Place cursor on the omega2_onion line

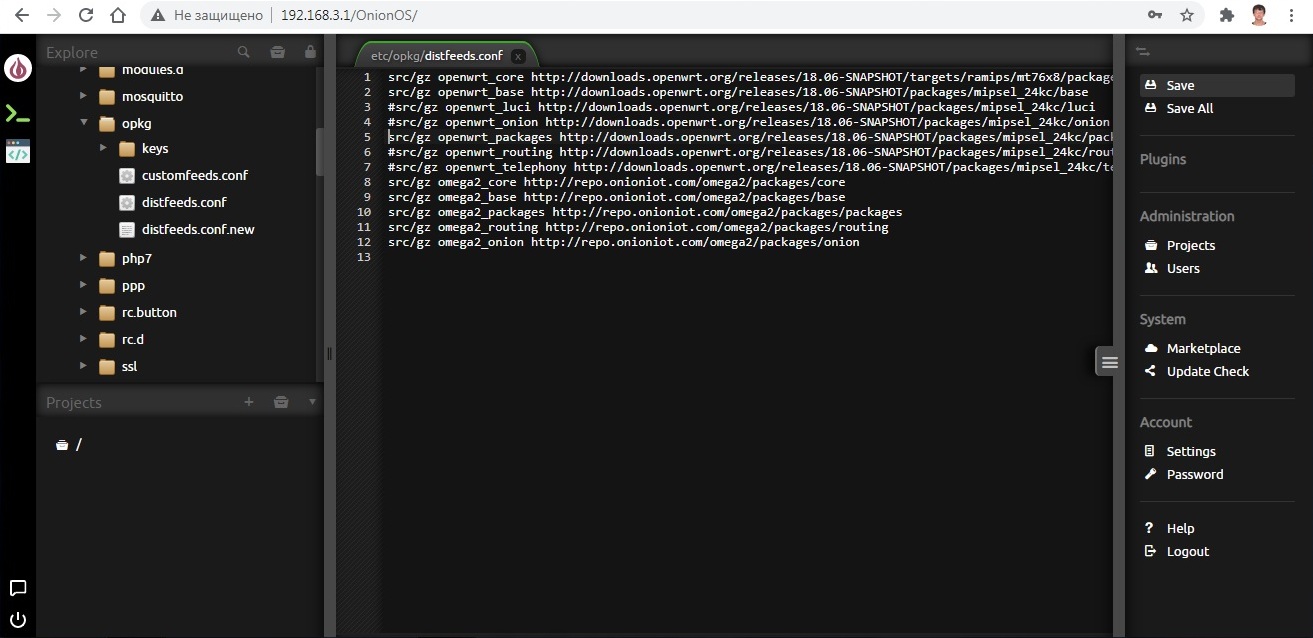[x=623, y=242]
